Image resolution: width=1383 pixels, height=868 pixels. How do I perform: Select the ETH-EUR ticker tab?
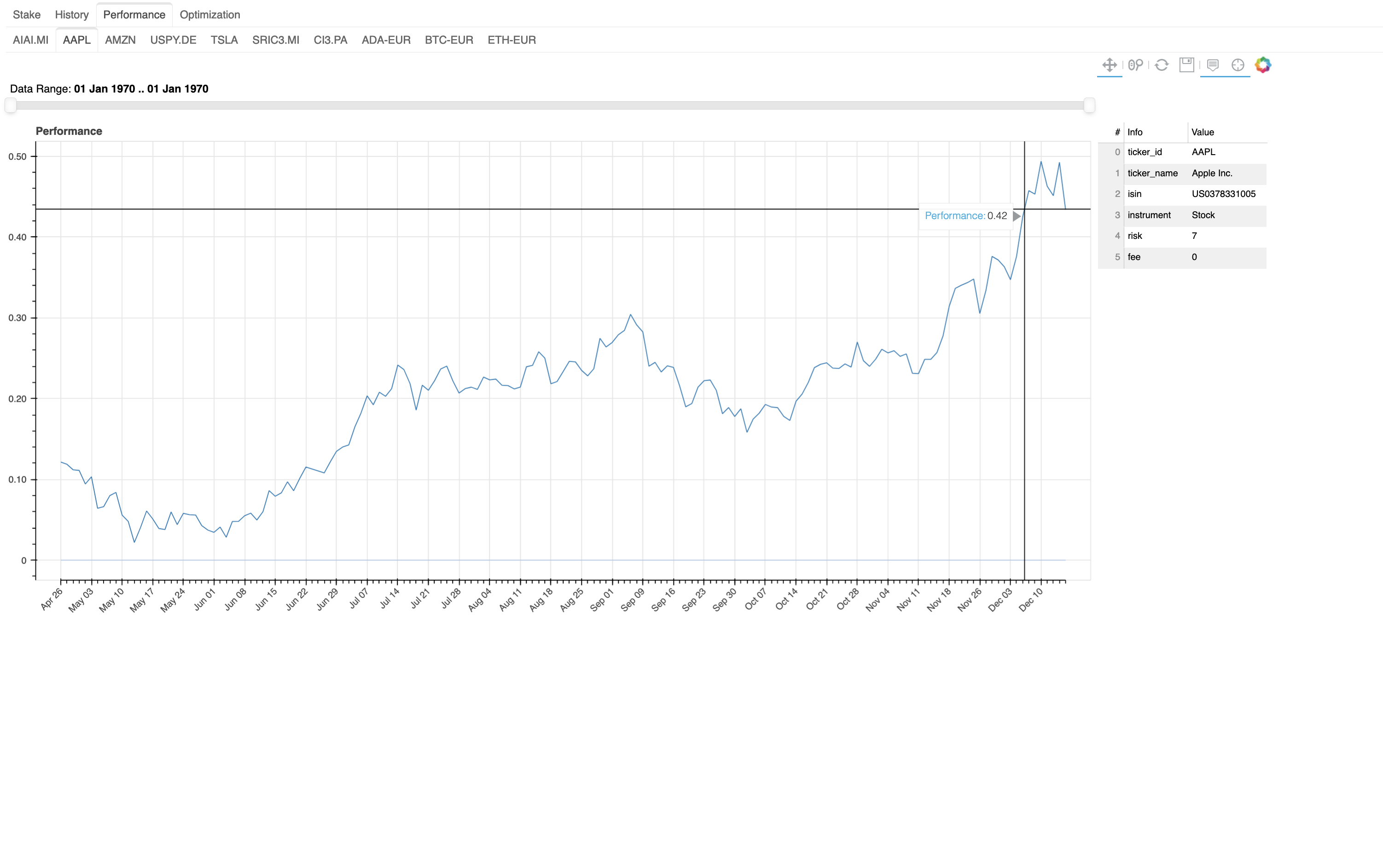(x=511, y=40)
